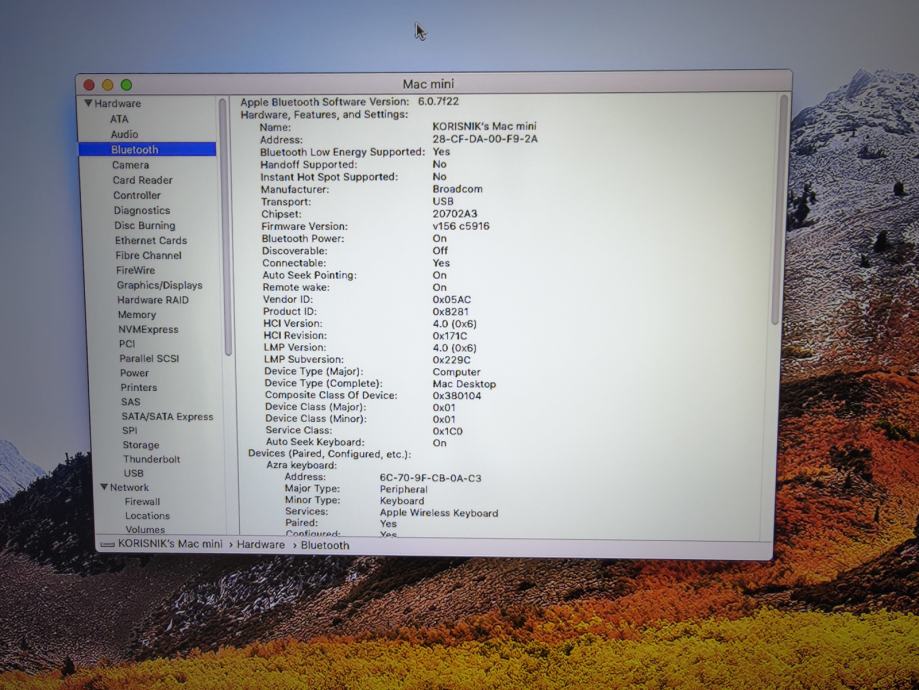919x690 pixels.
Task: Close the window with the red button
Action: click(x=89, y=85)
